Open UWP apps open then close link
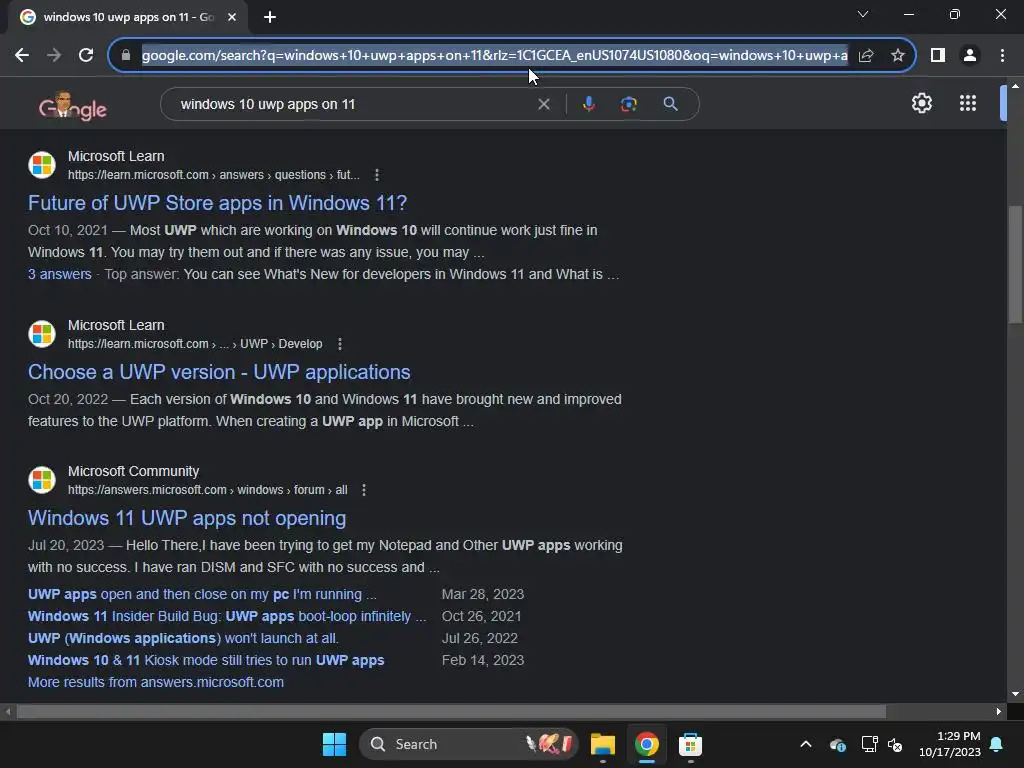 point(202,594)
